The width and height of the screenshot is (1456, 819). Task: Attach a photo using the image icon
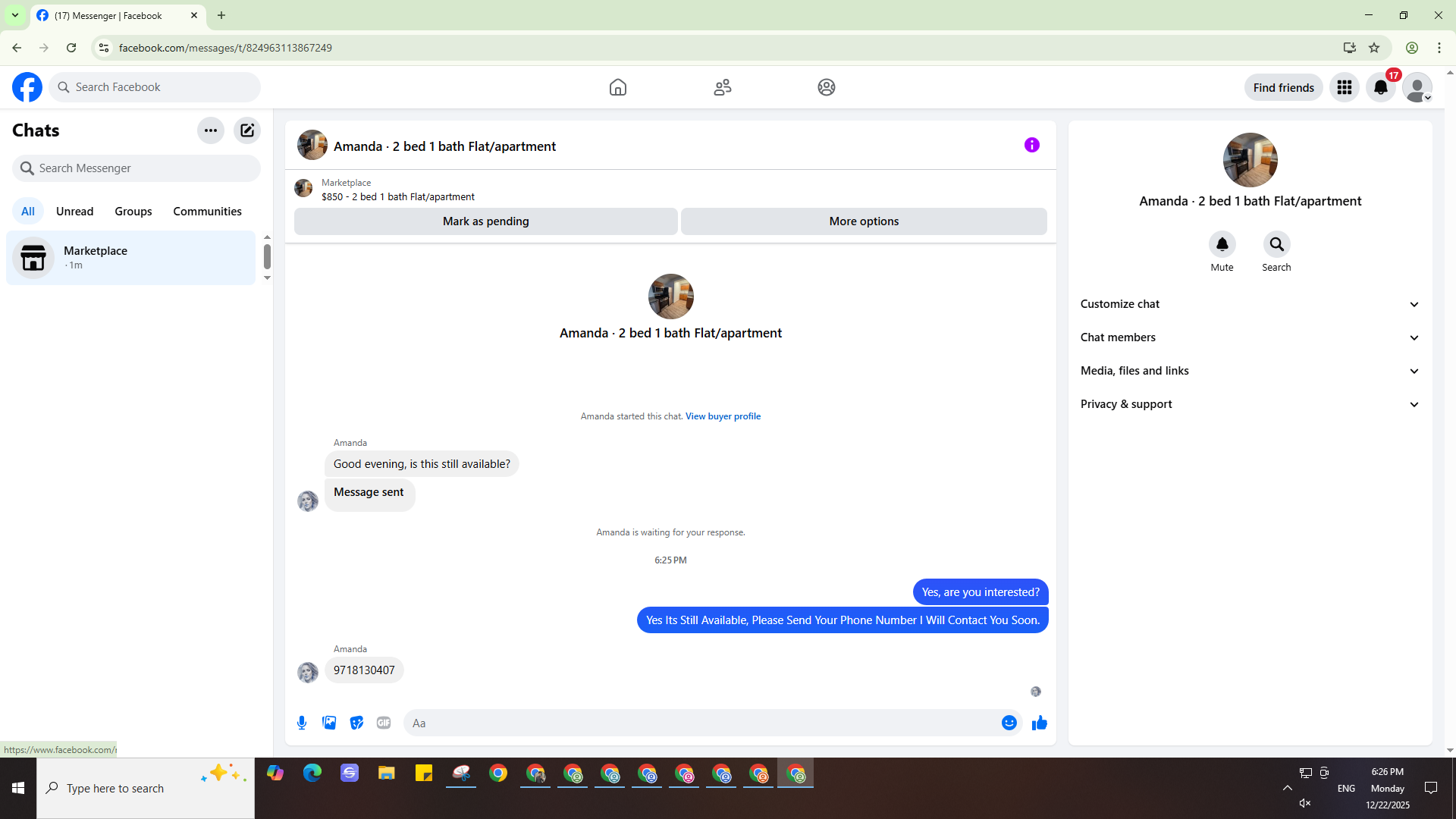click(x=329, y=723)
